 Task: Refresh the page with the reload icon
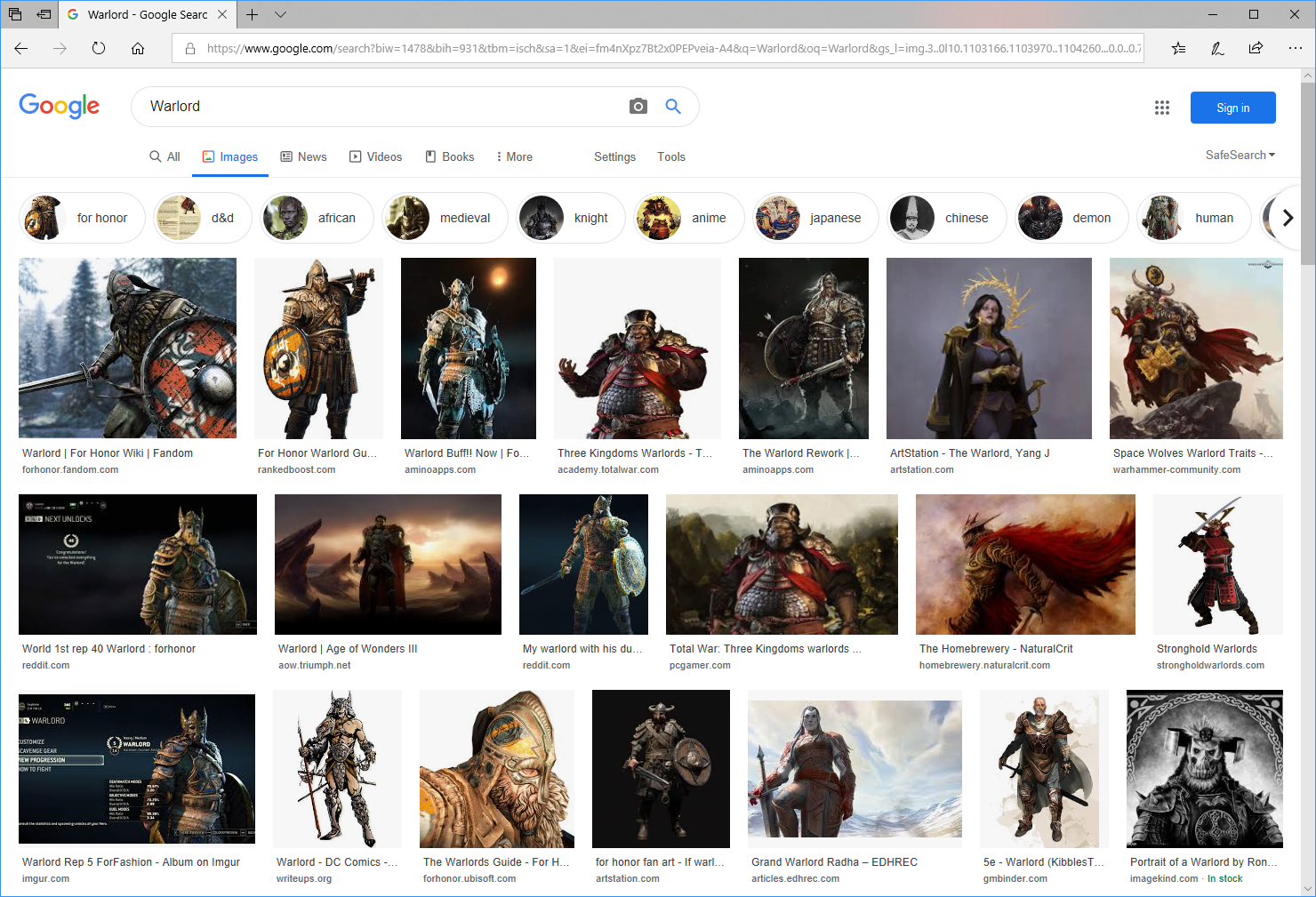pos(99,49)
